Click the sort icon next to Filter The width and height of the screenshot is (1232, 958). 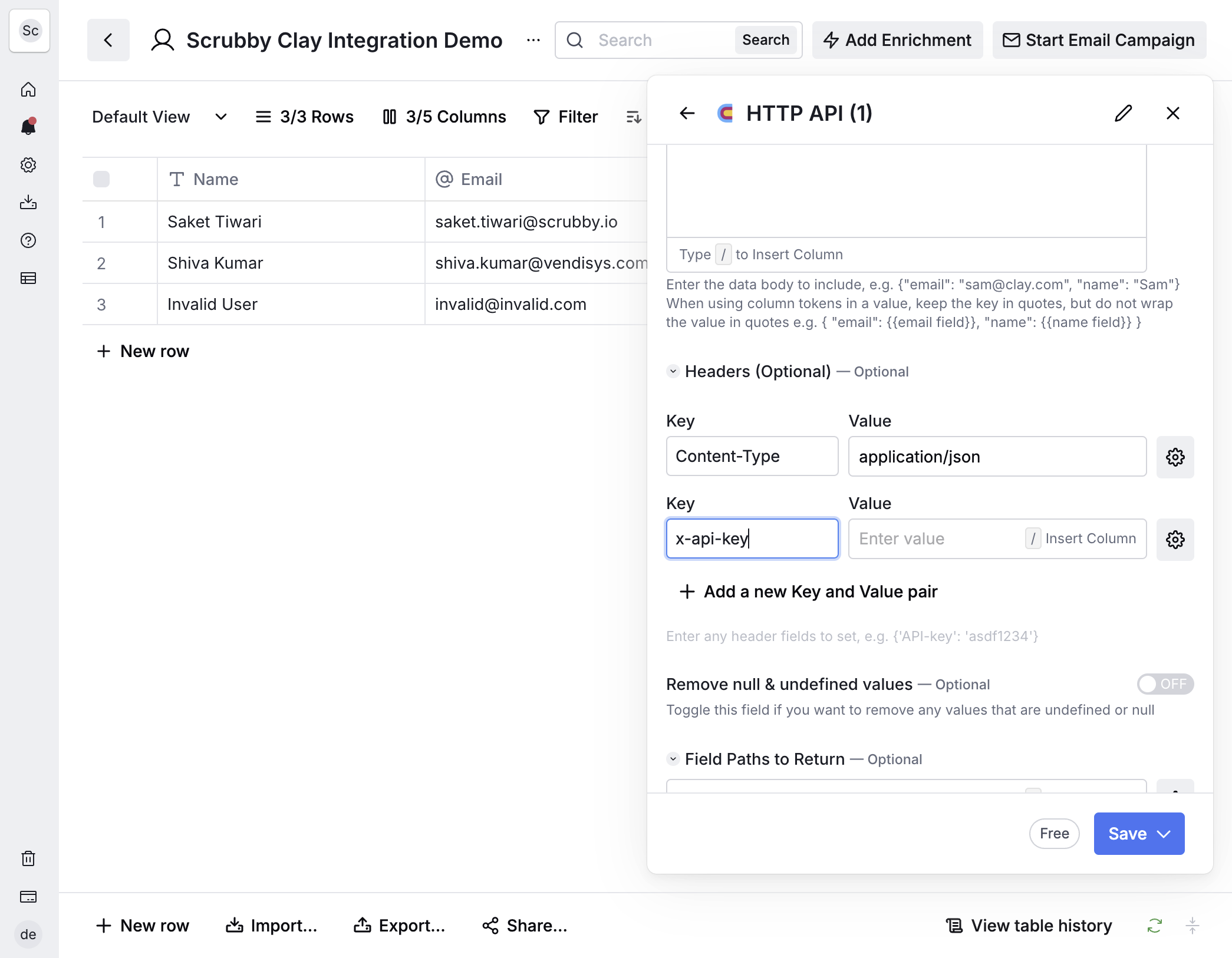point(634,117)
